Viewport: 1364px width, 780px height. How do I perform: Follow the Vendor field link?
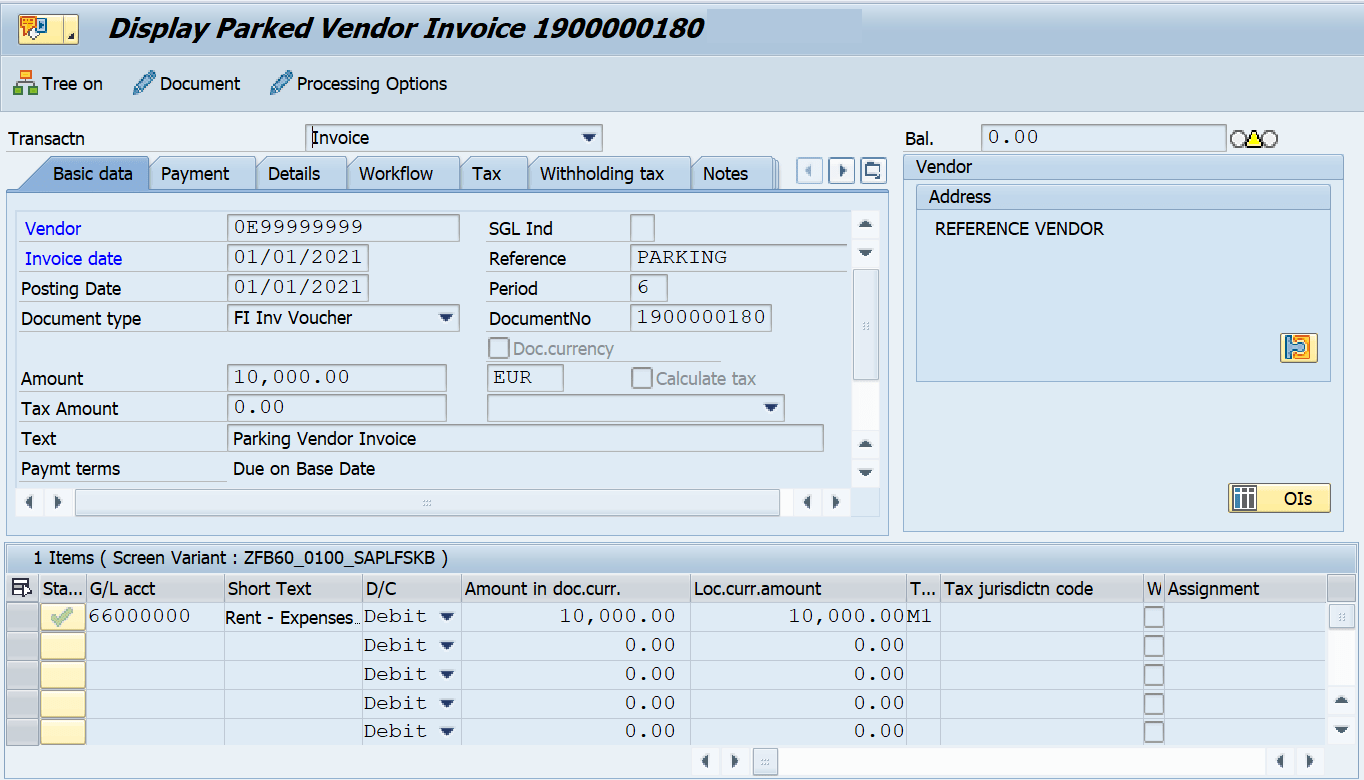click(52, 228)
